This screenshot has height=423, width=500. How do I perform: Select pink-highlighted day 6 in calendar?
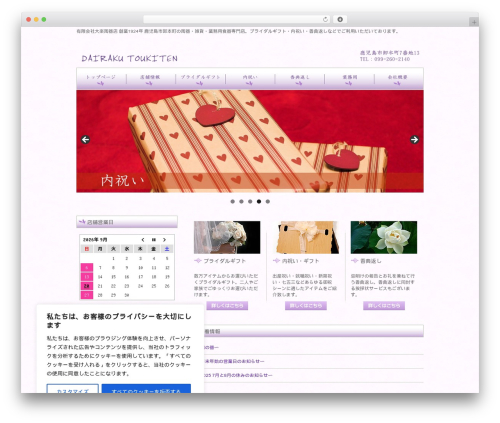coord(87,268)
